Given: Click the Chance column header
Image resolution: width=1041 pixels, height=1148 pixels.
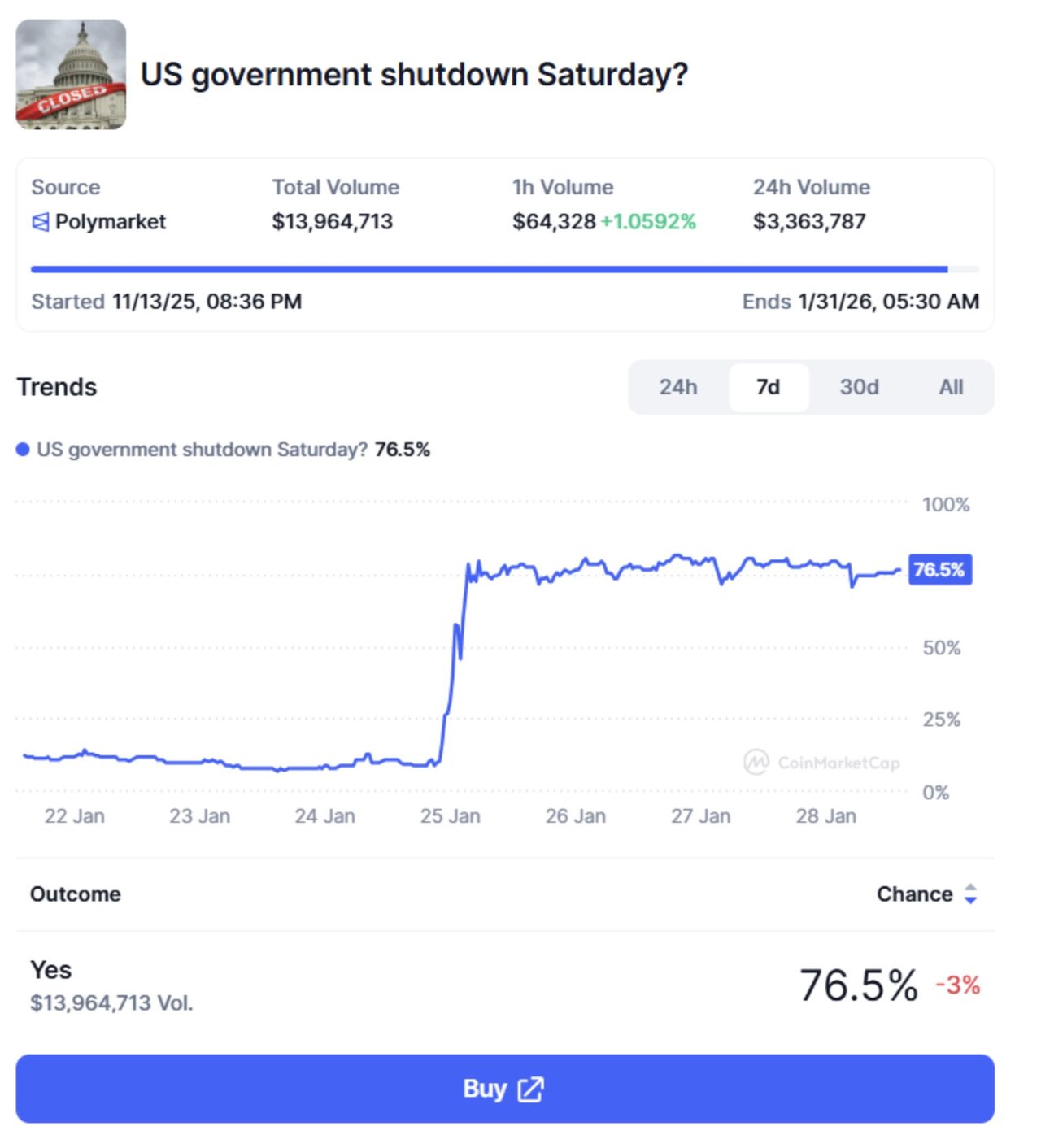Looking at the screenshot, I should pos(914,894).
